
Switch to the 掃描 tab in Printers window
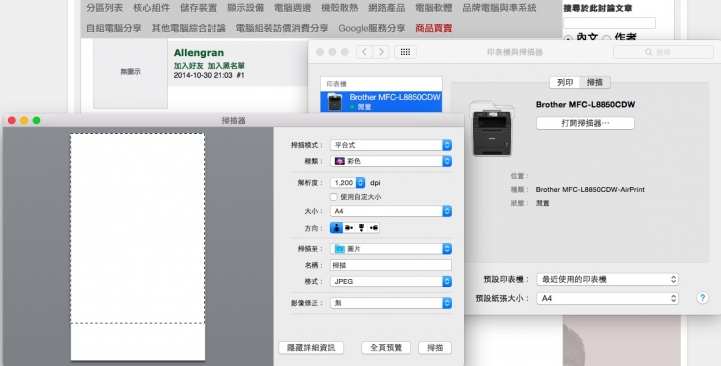click(x=595, y=82)
